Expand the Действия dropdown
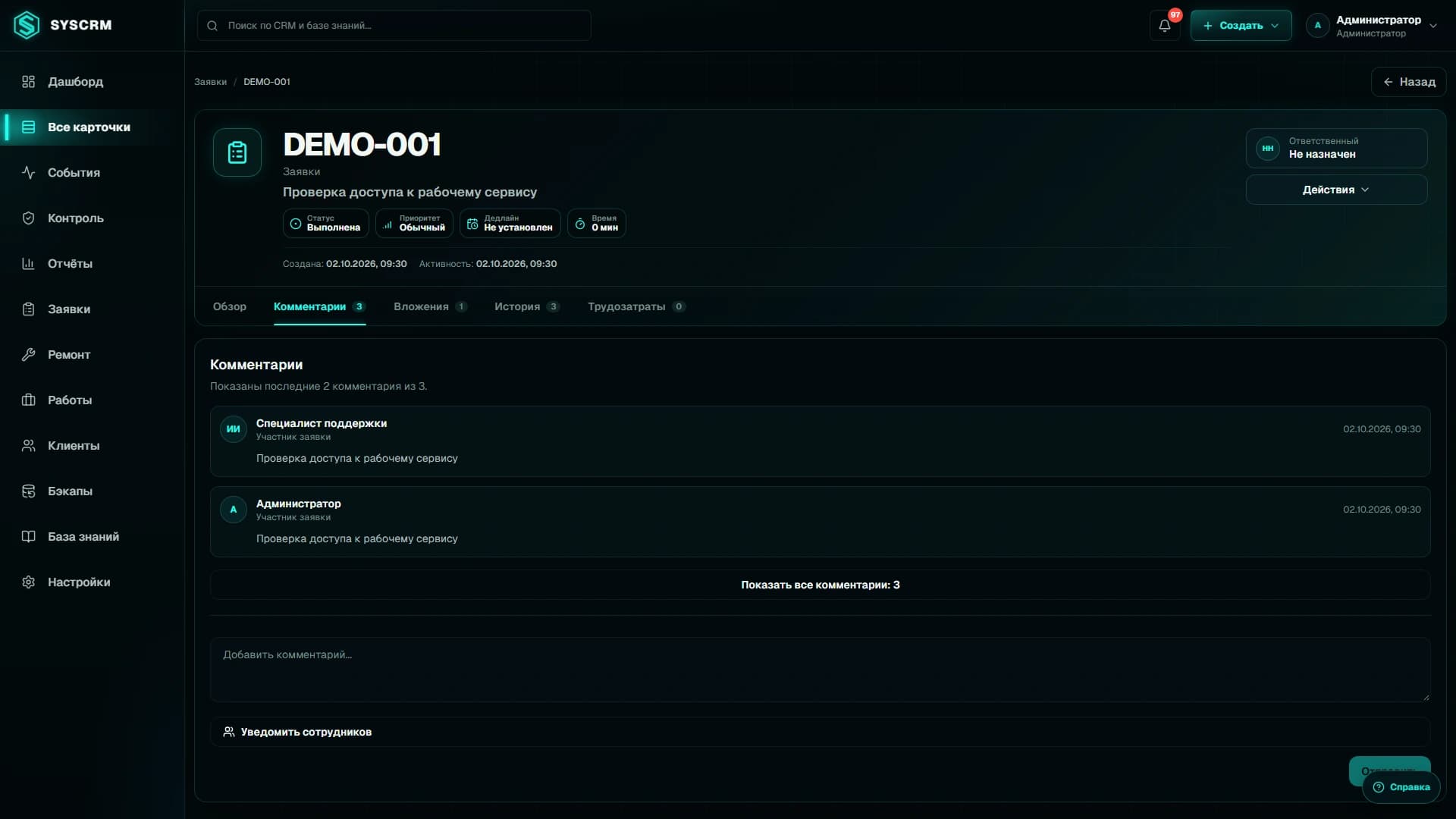The height and width of the screenshot is (819, 1456). 1336,190
